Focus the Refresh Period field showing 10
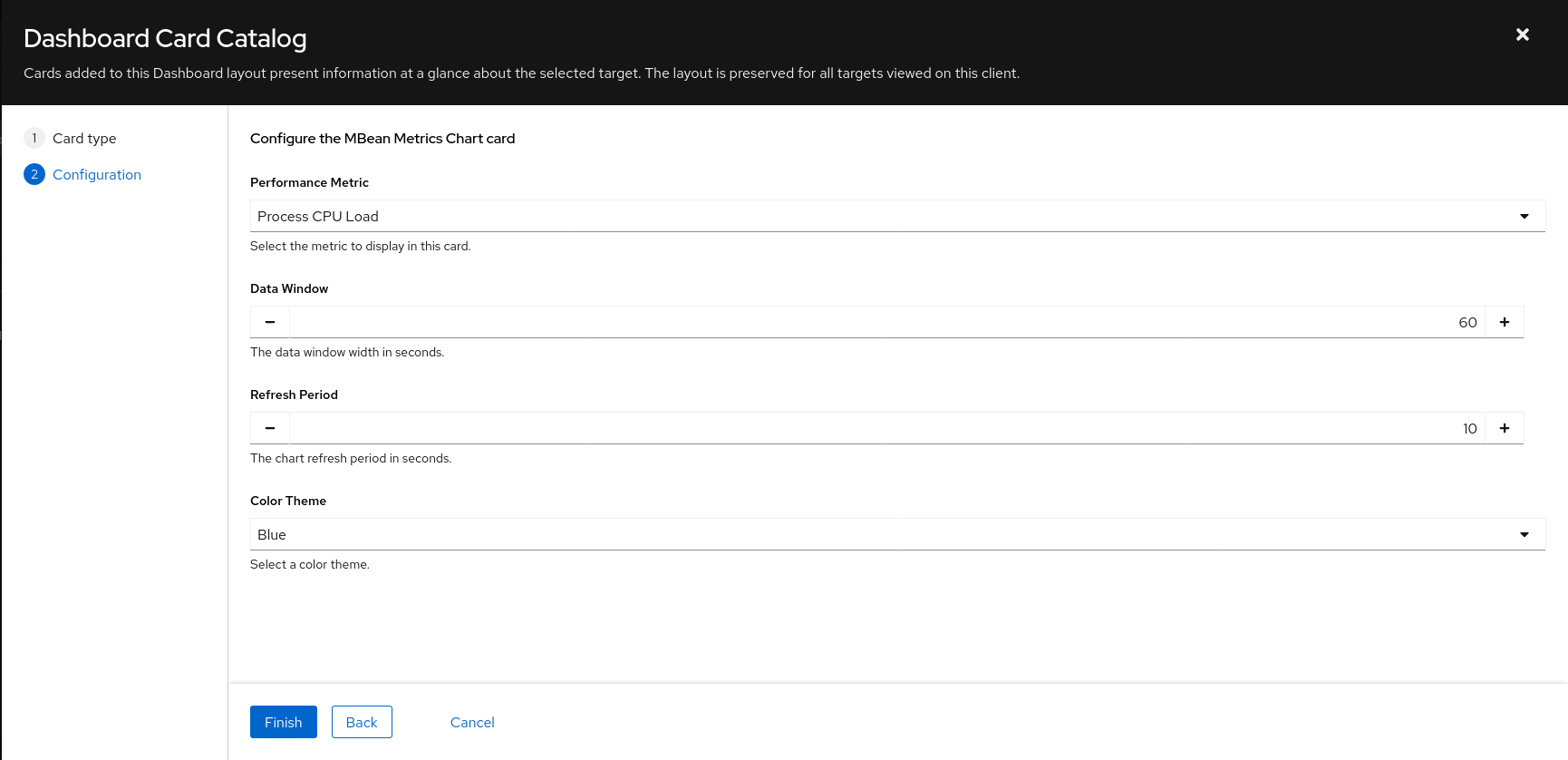 [886, 428]
